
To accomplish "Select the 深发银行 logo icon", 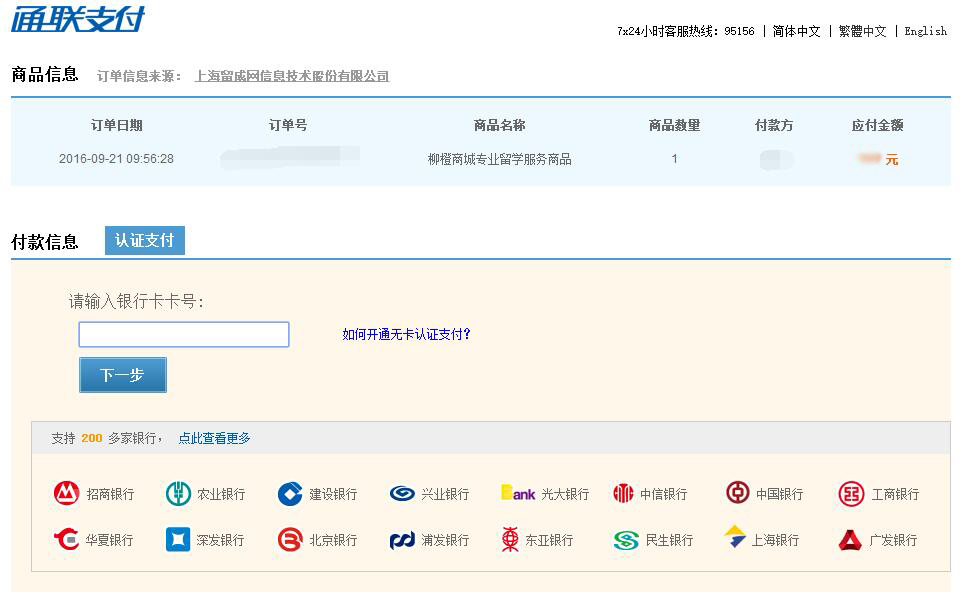I will (178, 540).
